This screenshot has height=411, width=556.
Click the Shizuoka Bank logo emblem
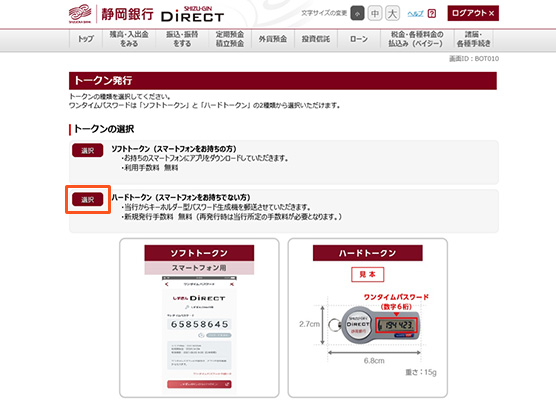coord(80,13)
